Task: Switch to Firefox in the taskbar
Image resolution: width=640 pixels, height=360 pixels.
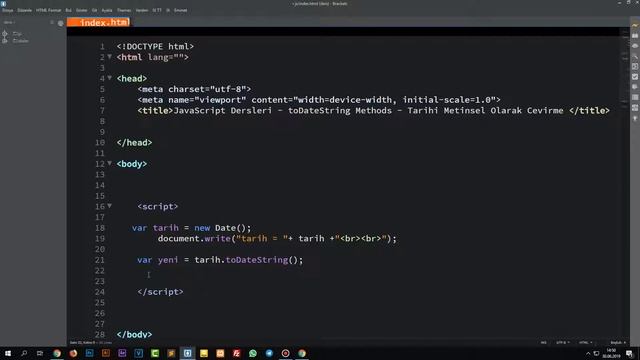Action: pyautogui.click(x=73, y=353)
